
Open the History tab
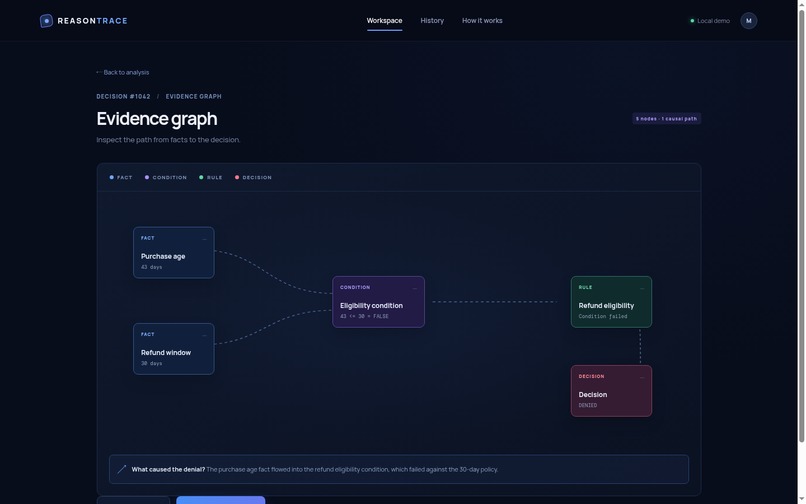click(432, 21)
